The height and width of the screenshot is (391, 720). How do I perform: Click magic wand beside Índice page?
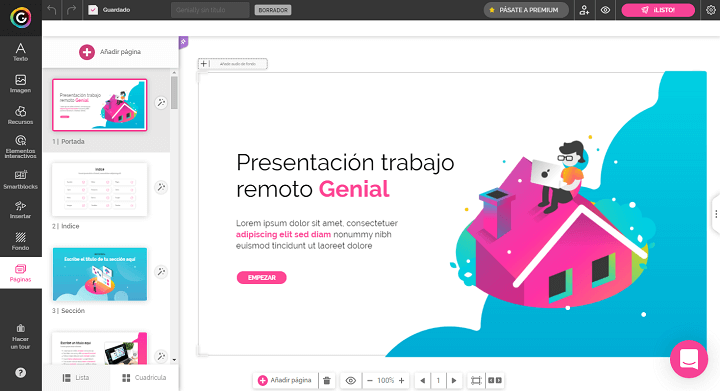pyautogui.click(x=161, y=187)
